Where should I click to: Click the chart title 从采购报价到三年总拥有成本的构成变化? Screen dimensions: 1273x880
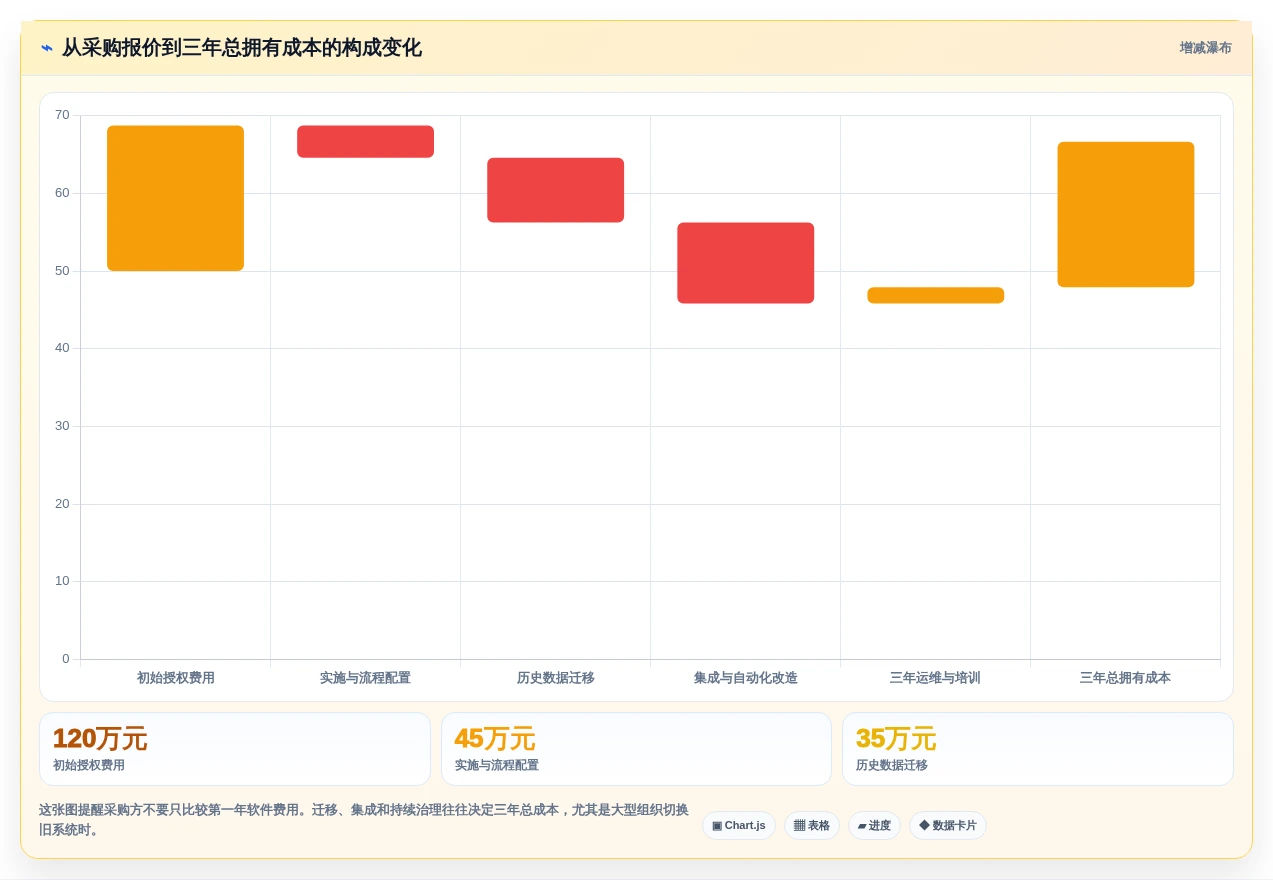point(242,48)
